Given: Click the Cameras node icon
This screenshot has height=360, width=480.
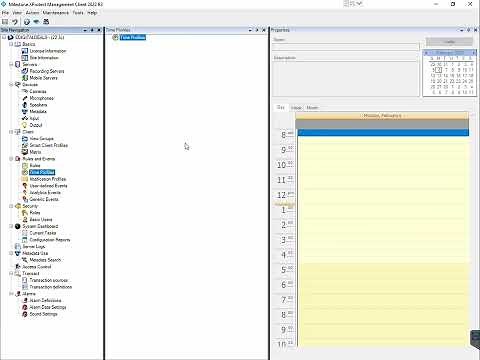Looking at the screenshot, I should (x=25, y=91).
